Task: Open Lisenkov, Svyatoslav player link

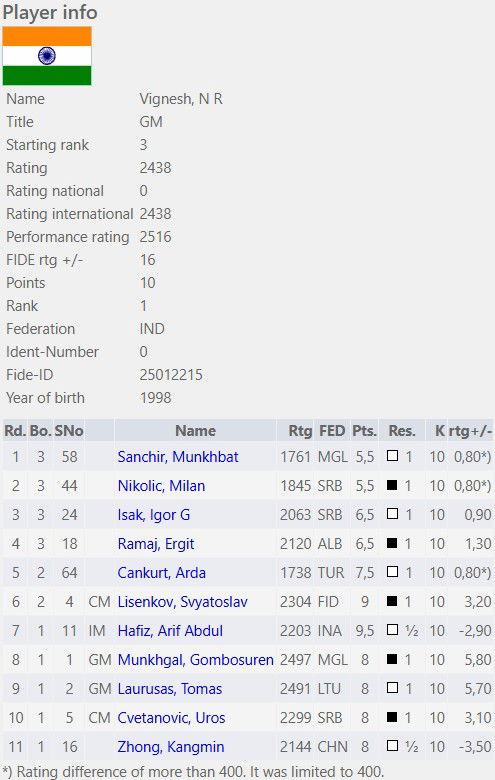Action: tap(182, 601)
